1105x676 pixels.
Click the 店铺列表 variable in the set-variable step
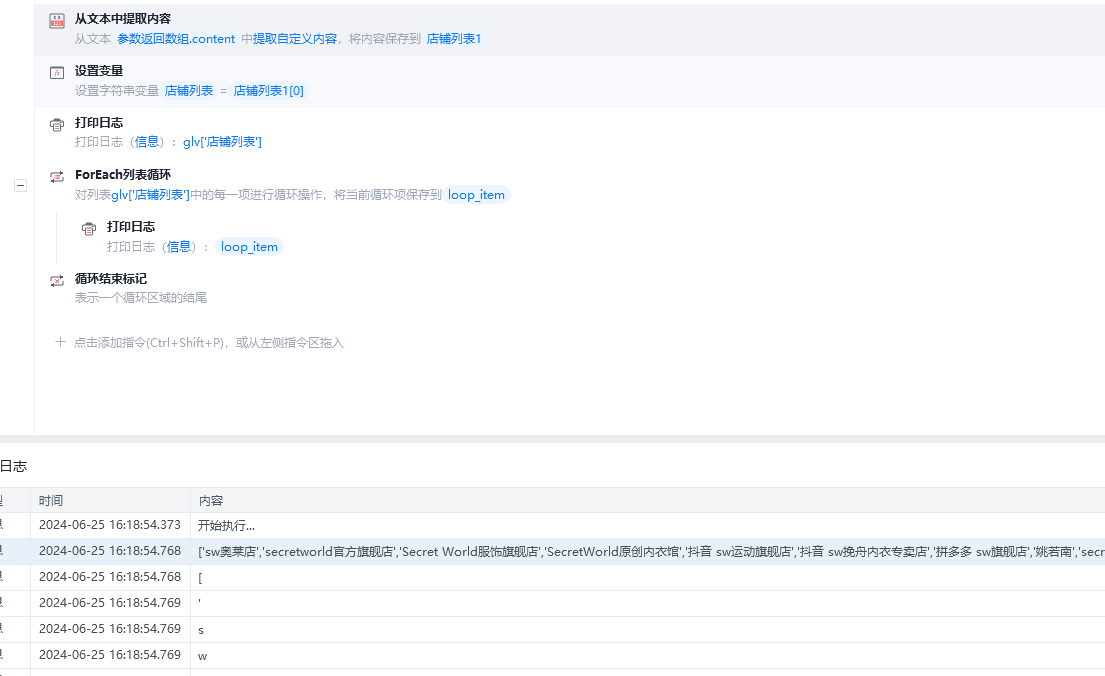189,90
